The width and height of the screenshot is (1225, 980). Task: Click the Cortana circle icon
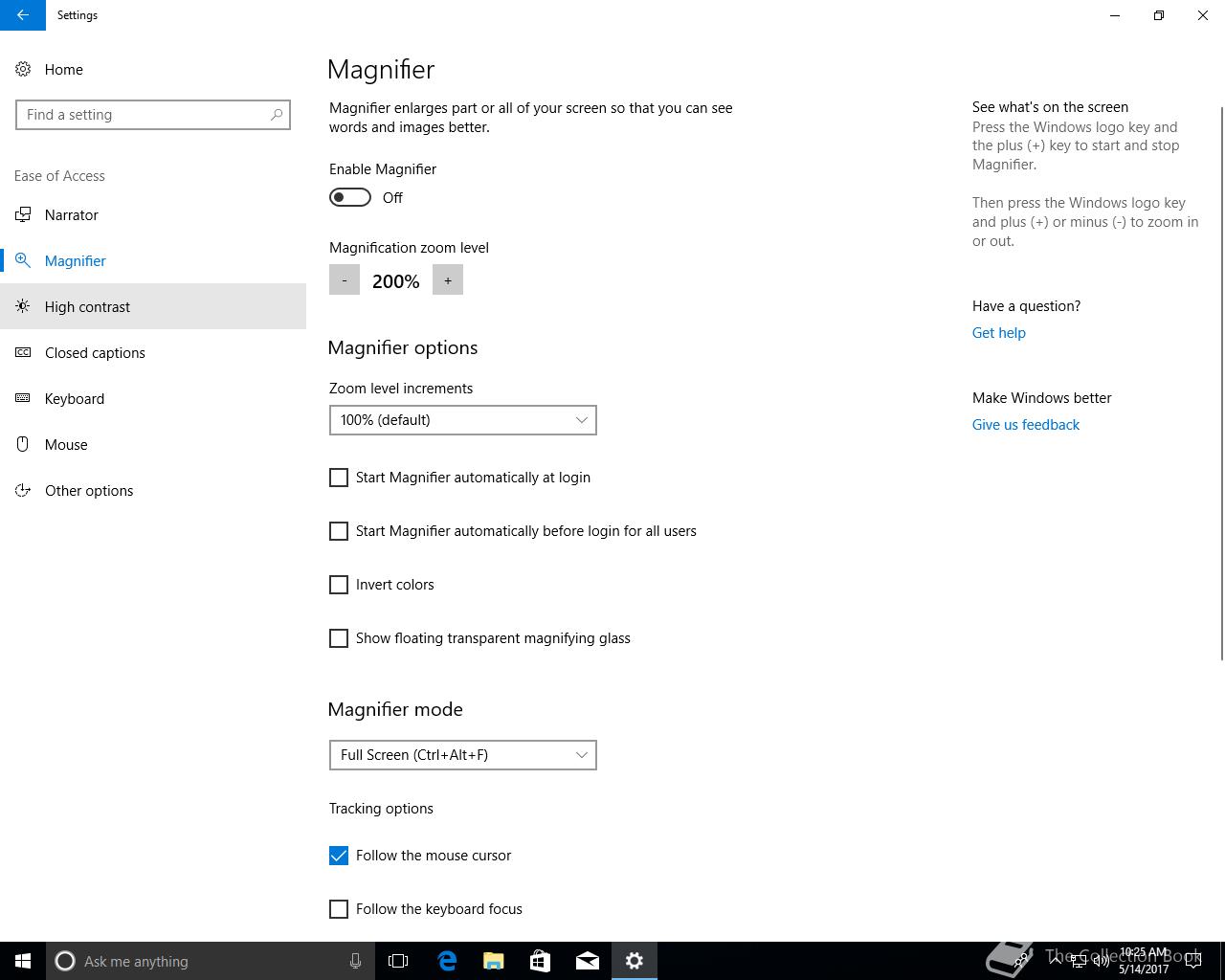point(65,961)
